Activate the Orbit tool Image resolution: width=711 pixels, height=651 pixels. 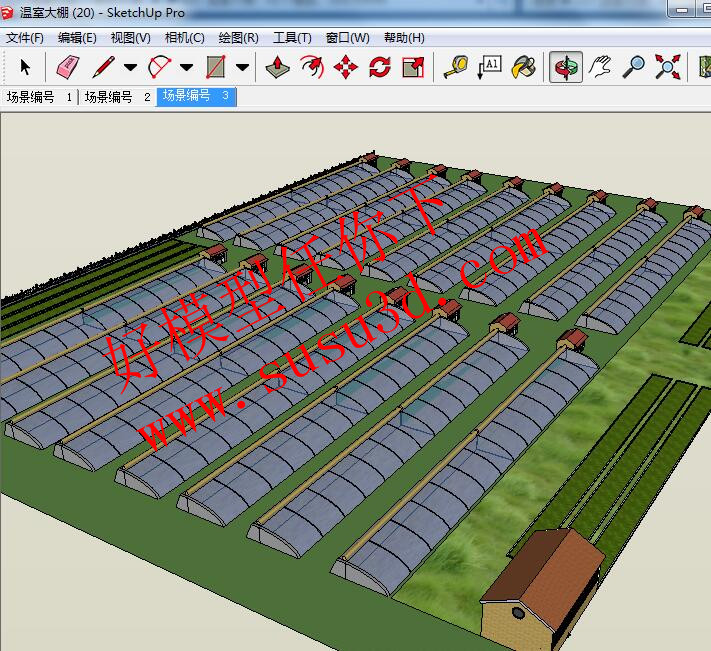point(566,67)
